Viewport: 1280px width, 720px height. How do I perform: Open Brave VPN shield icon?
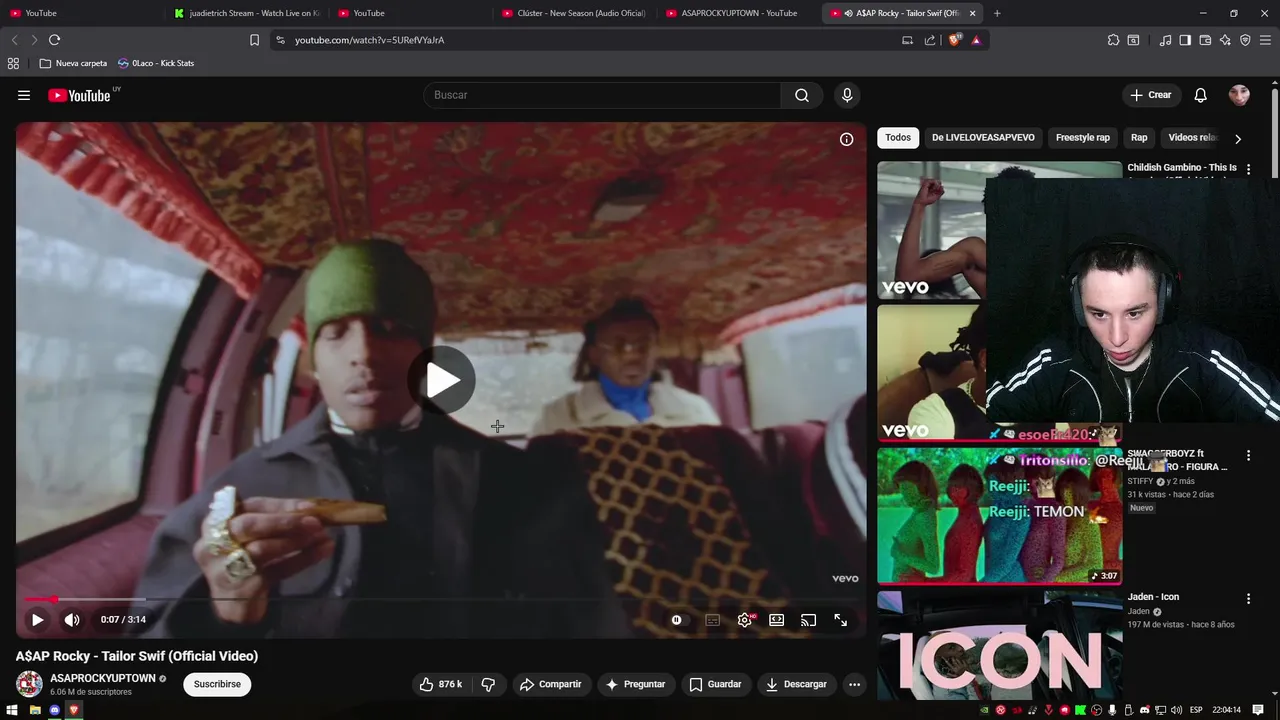1245,40
